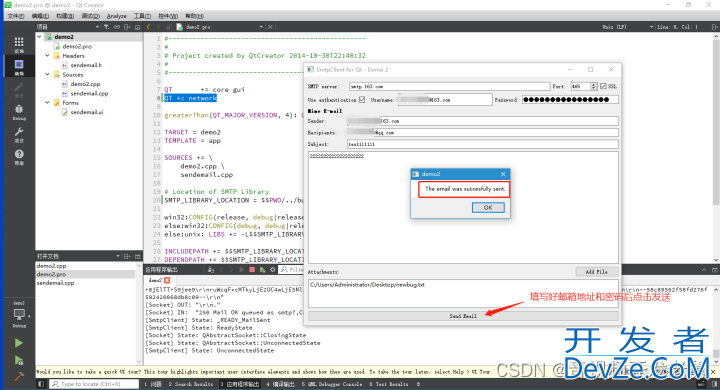Image resolution: width=720 pixels, height=390 pixels.
Task: Click the Type to locate search box
Action: pyautogui.click(x=94, y=384)
